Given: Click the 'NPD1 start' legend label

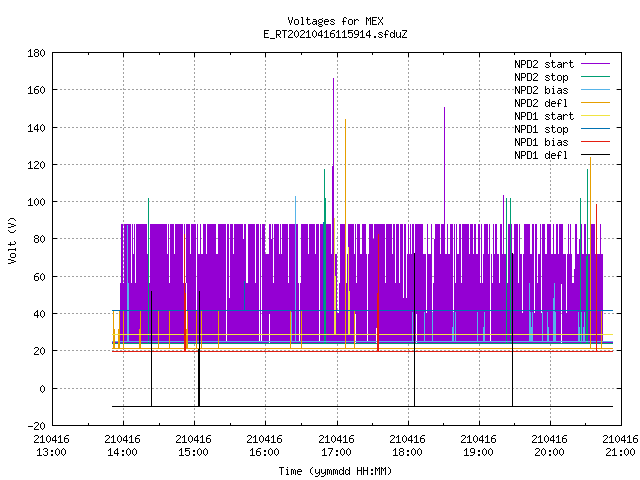Looking at the screenshot, I should [x=544, y=116].
